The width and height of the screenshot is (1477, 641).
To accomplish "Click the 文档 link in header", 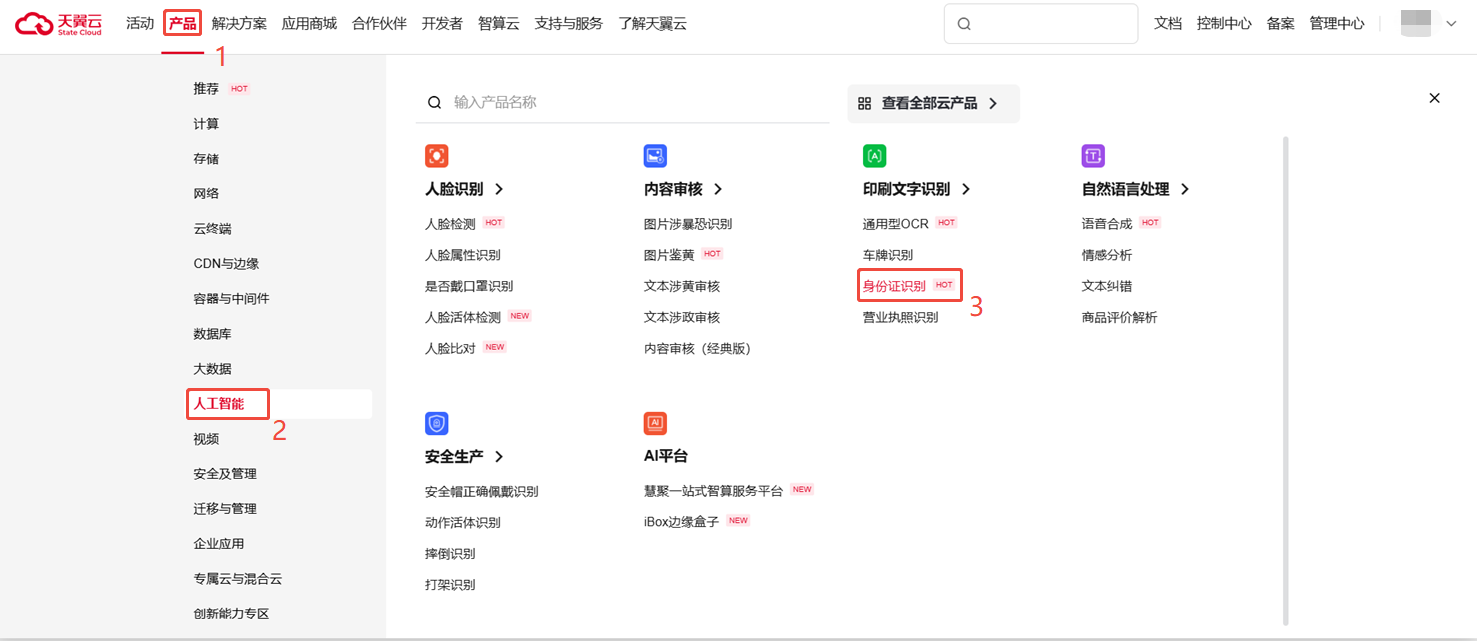I will [x=1168, y=23].
